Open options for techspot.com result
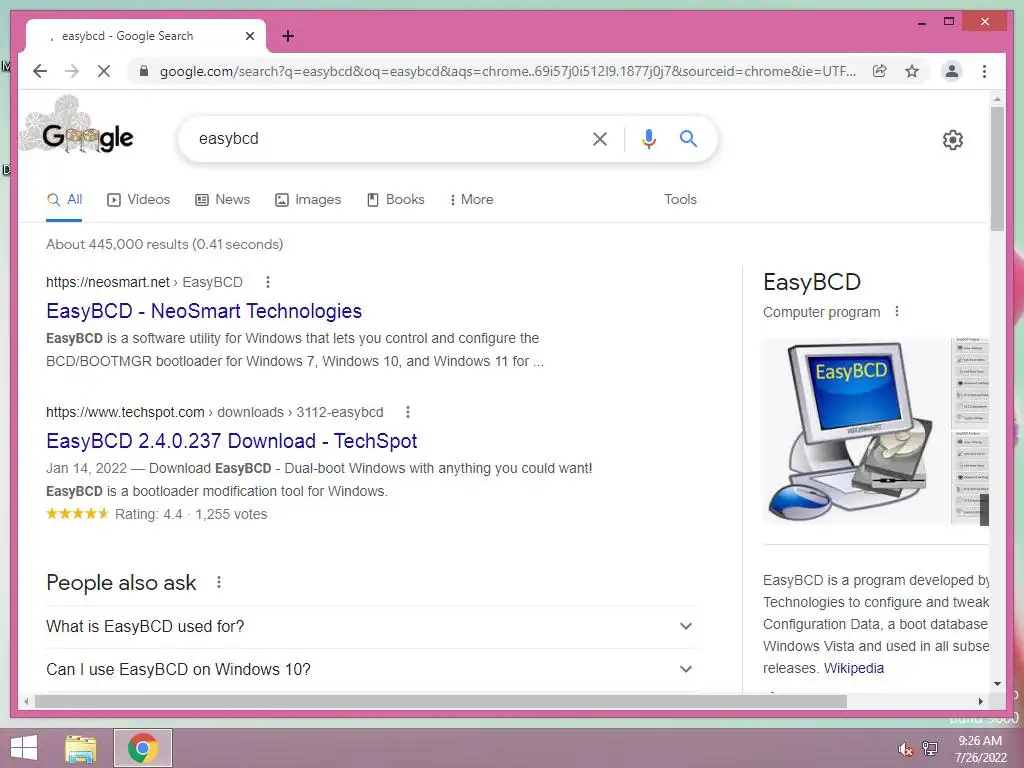The width and height of the screenshot is (1024, 768). coord(408,412)
